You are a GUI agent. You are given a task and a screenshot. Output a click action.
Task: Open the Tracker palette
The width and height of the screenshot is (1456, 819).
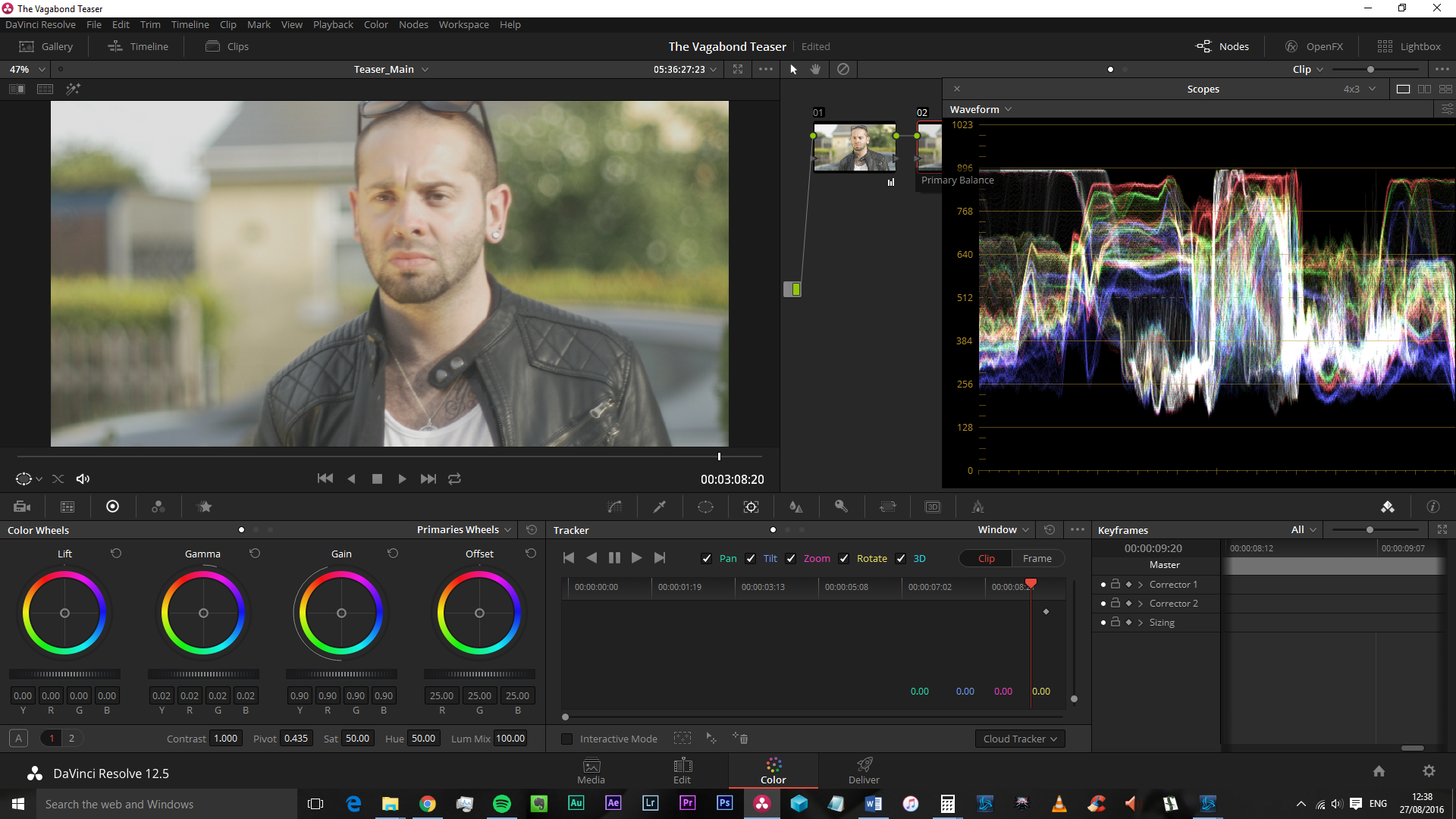tap(751, 506)
